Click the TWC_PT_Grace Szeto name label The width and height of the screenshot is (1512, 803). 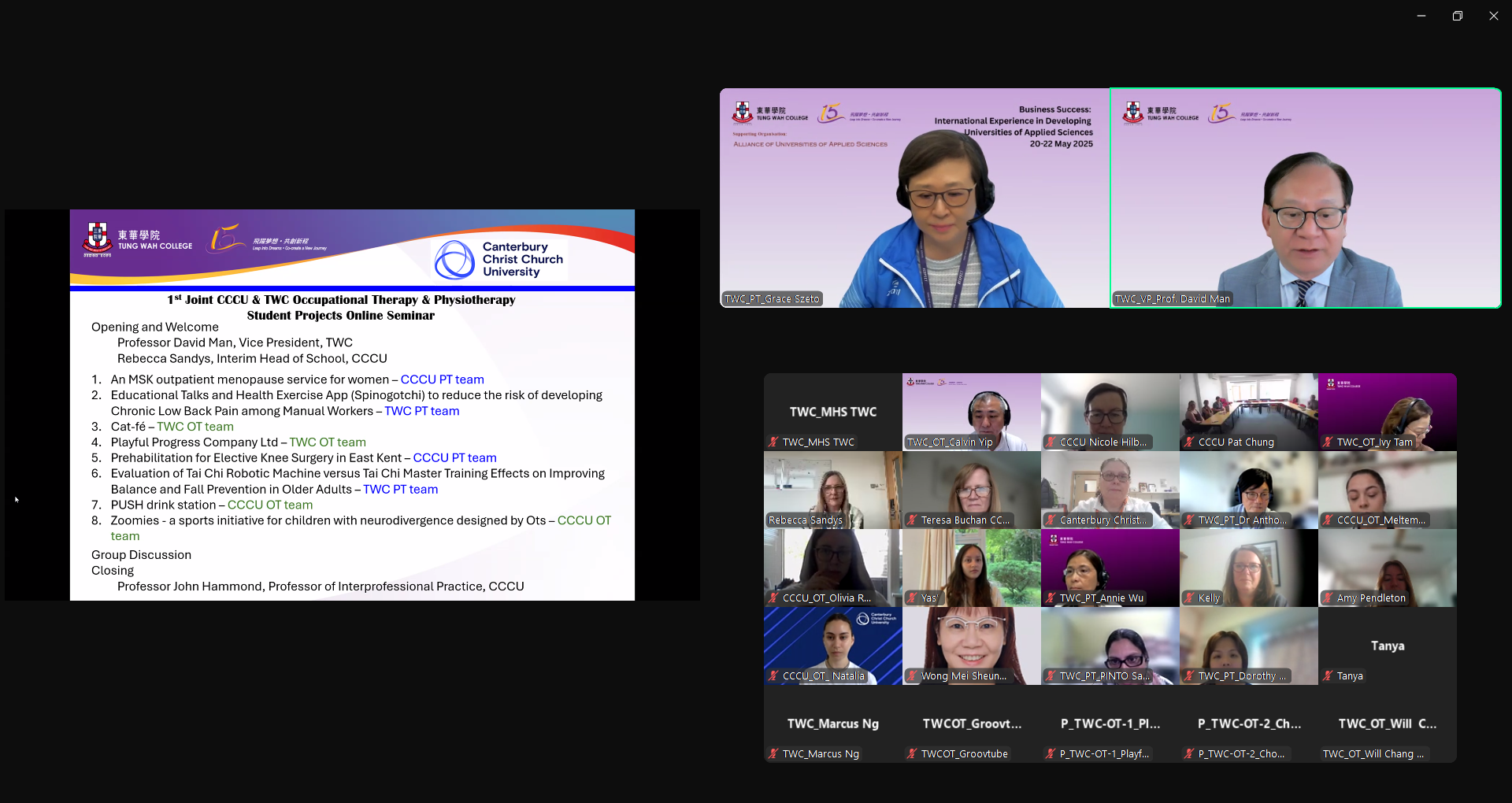point(772,299)
